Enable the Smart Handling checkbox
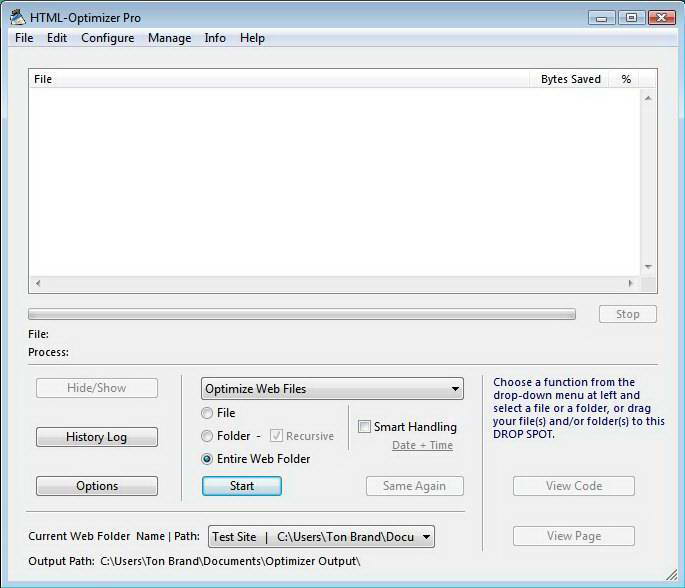 364,426
